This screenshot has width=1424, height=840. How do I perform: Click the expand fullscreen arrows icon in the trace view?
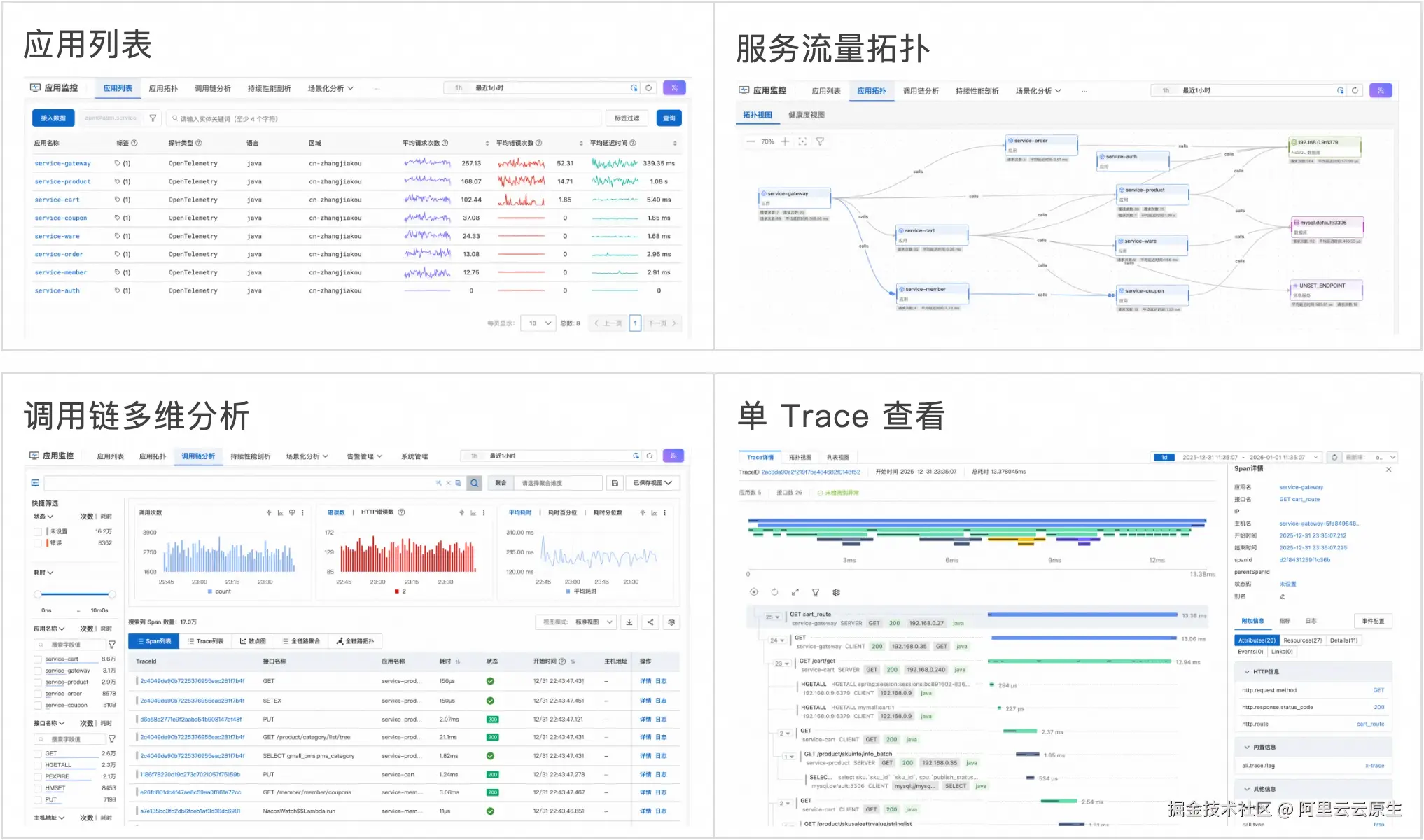click(x=795, y=592)
